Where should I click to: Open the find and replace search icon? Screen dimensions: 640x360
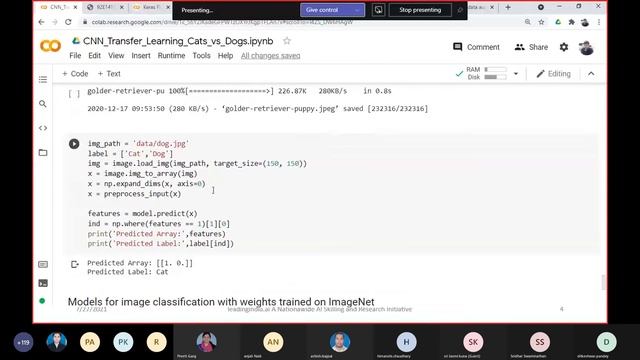click(x=43, y=104)
